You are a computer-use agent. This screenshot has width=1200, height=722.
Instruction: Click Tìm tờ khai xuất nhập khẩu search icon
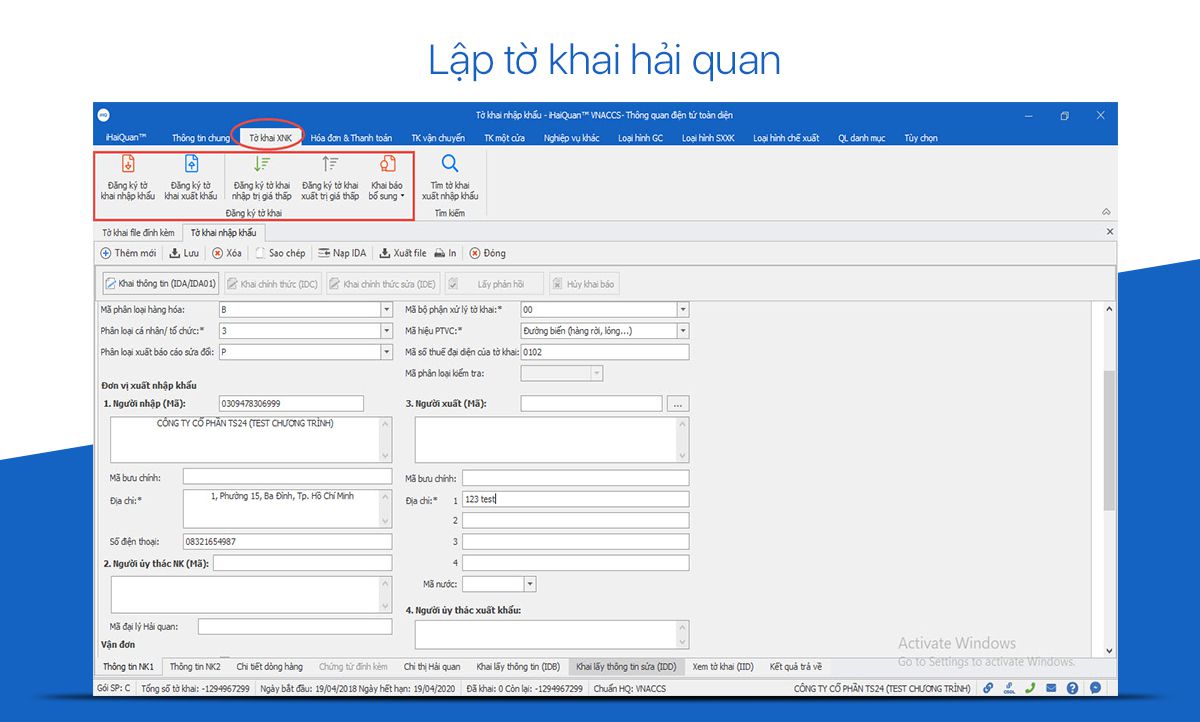(x=450, y=164)
